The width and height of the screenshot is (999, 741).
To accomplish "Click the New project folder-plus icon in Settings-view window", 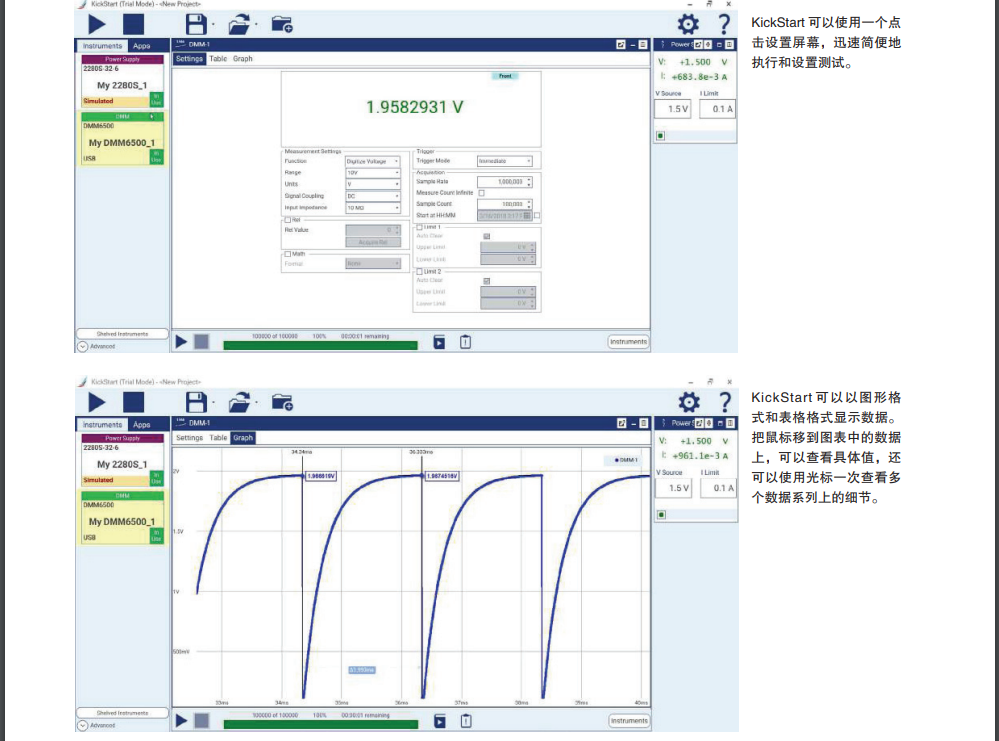I will (x=282, y=25).
